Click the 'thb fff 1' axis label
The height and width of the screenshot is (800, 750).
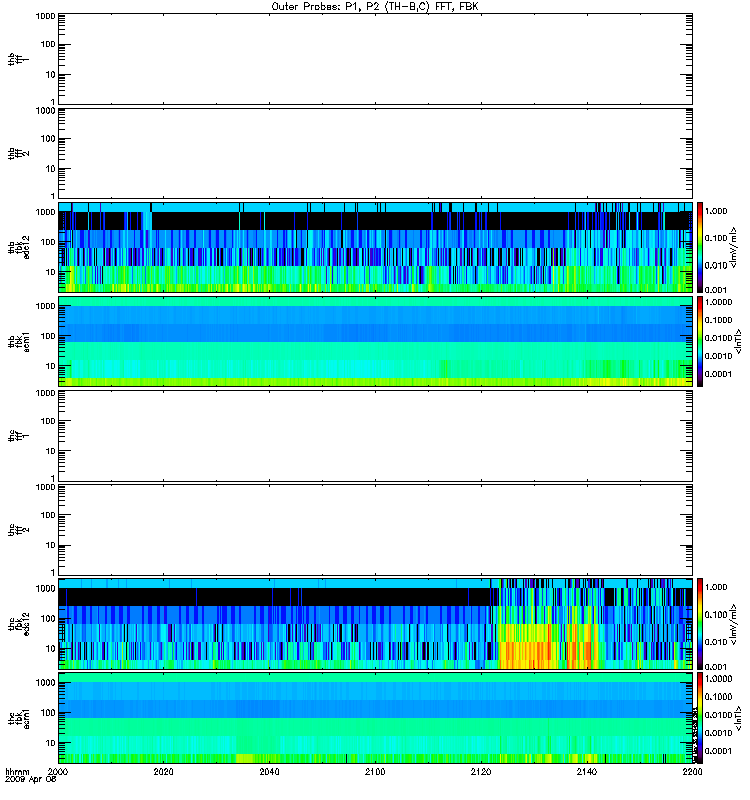pyautogui.click(x=18, y=59)
